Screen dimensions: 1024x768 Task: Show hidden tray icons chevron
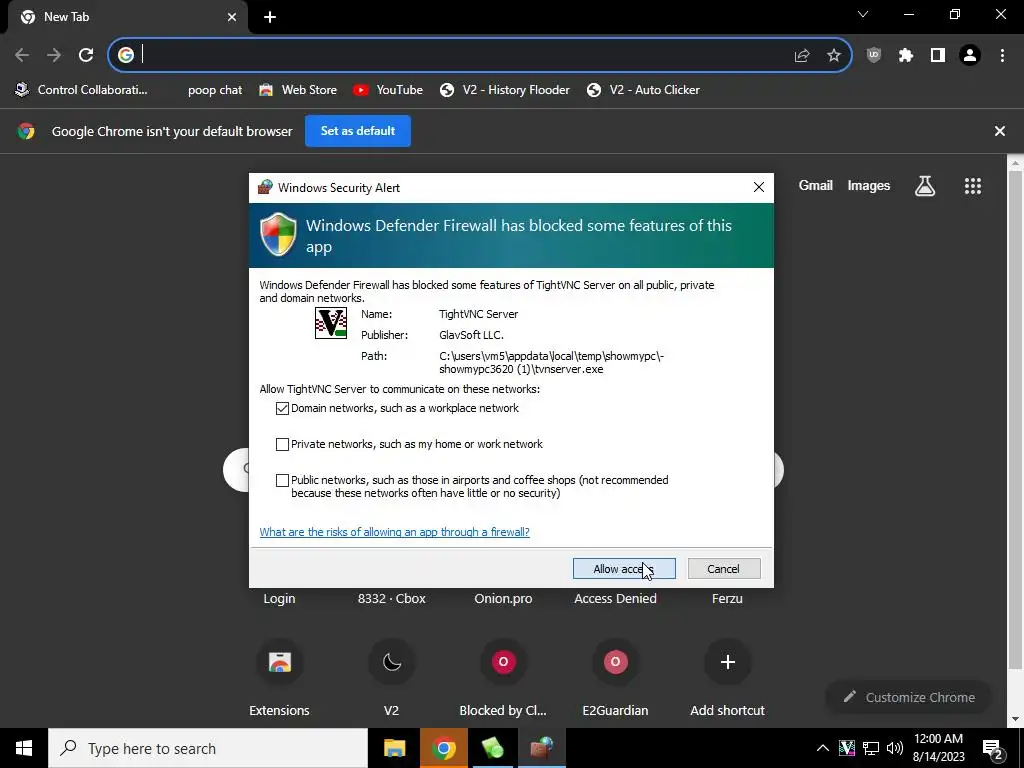click(x=823, y=748)
